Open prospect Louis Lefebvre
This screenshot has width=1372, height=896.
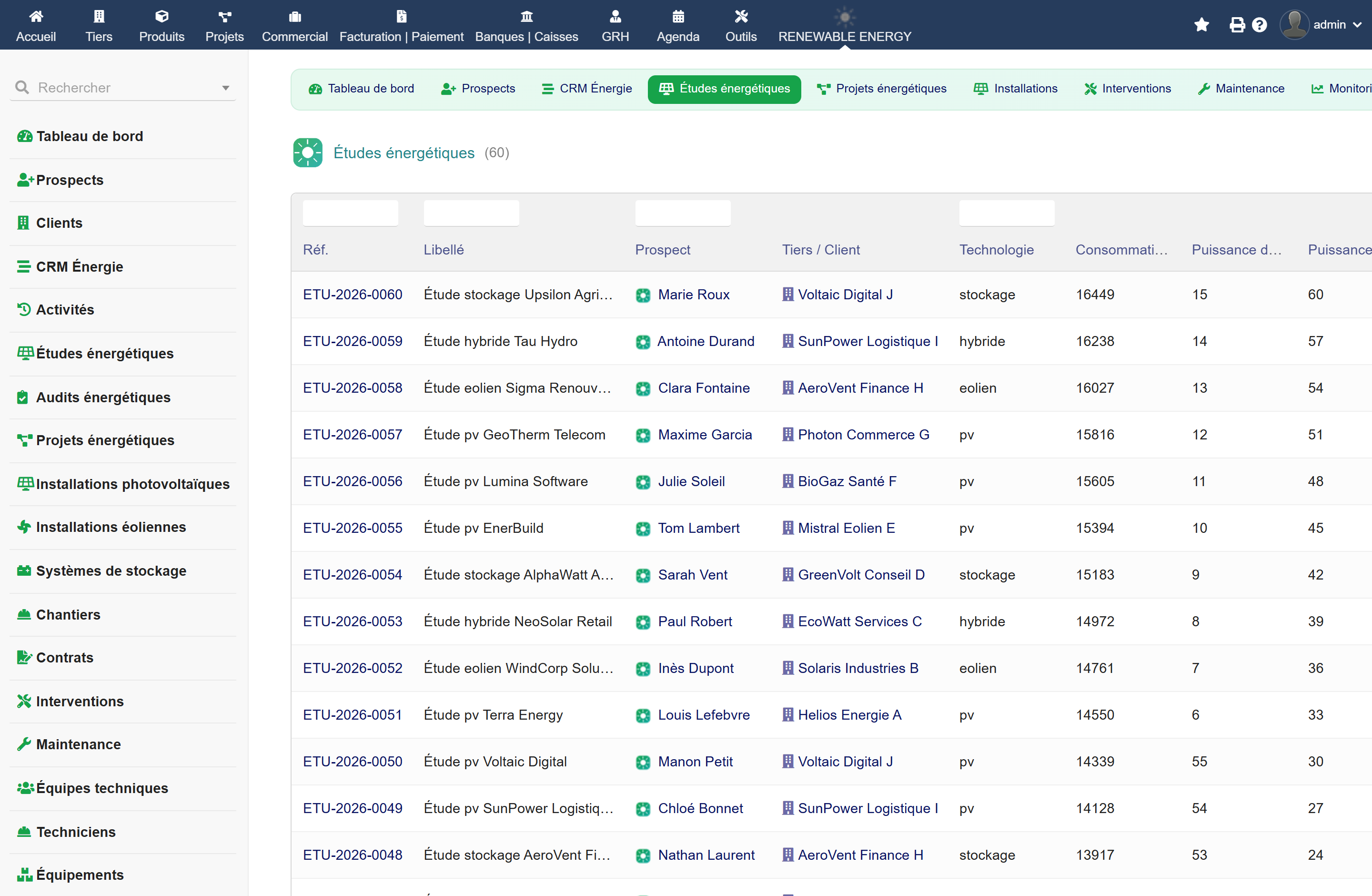[703, 715]
